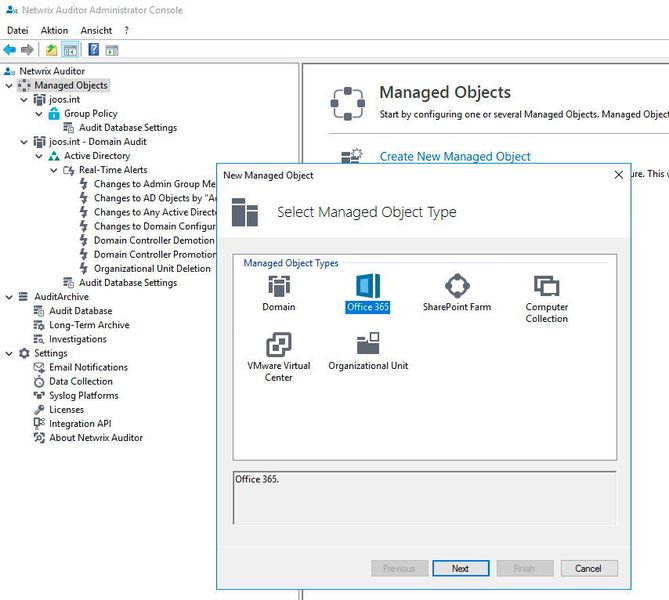The height and width of the screenshot is (600, 669).
Task: Select the SharePoint Farm object type icon
Action: (x=457, y=285)
